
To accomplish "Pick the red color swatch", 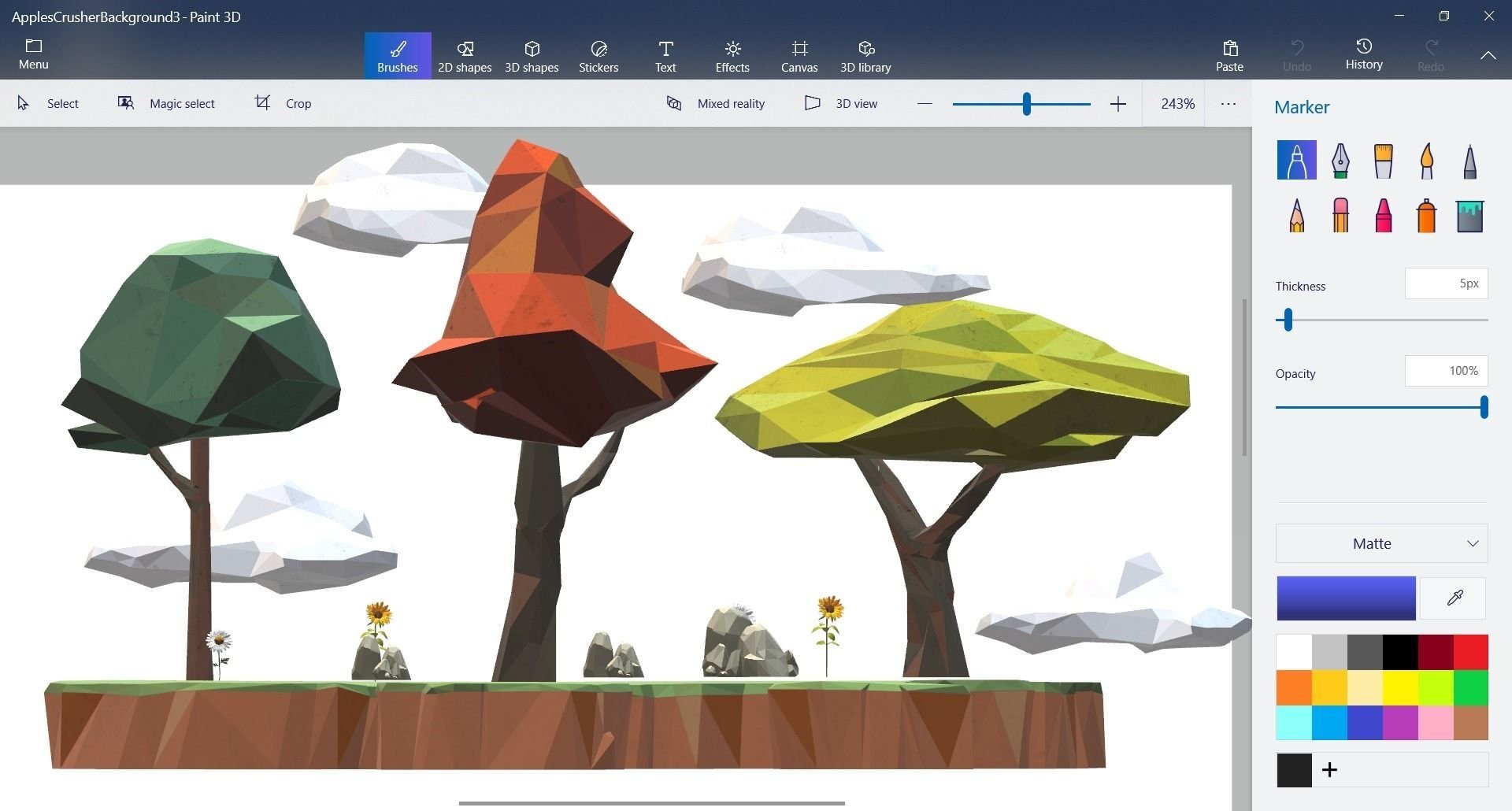I will [x=1469, y=652].
